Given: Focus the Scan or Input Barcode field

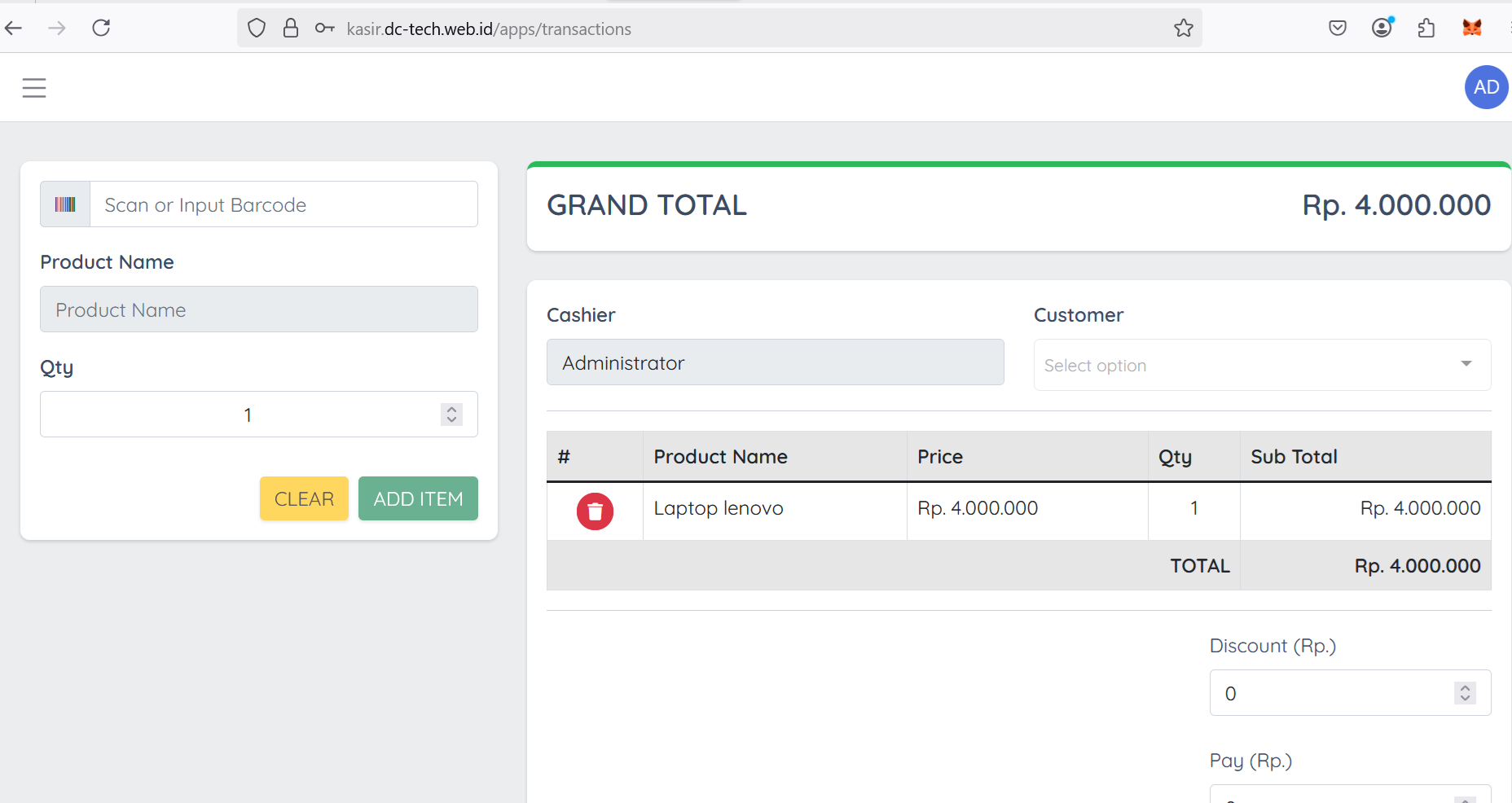Looking at the screenshot, I should [283, 204].
